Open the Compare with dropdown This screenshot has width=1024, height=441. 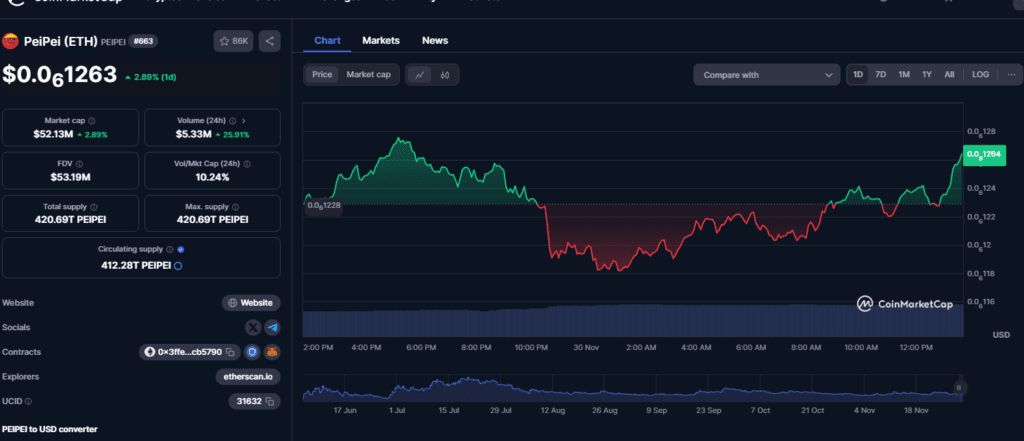click(767, 75)
